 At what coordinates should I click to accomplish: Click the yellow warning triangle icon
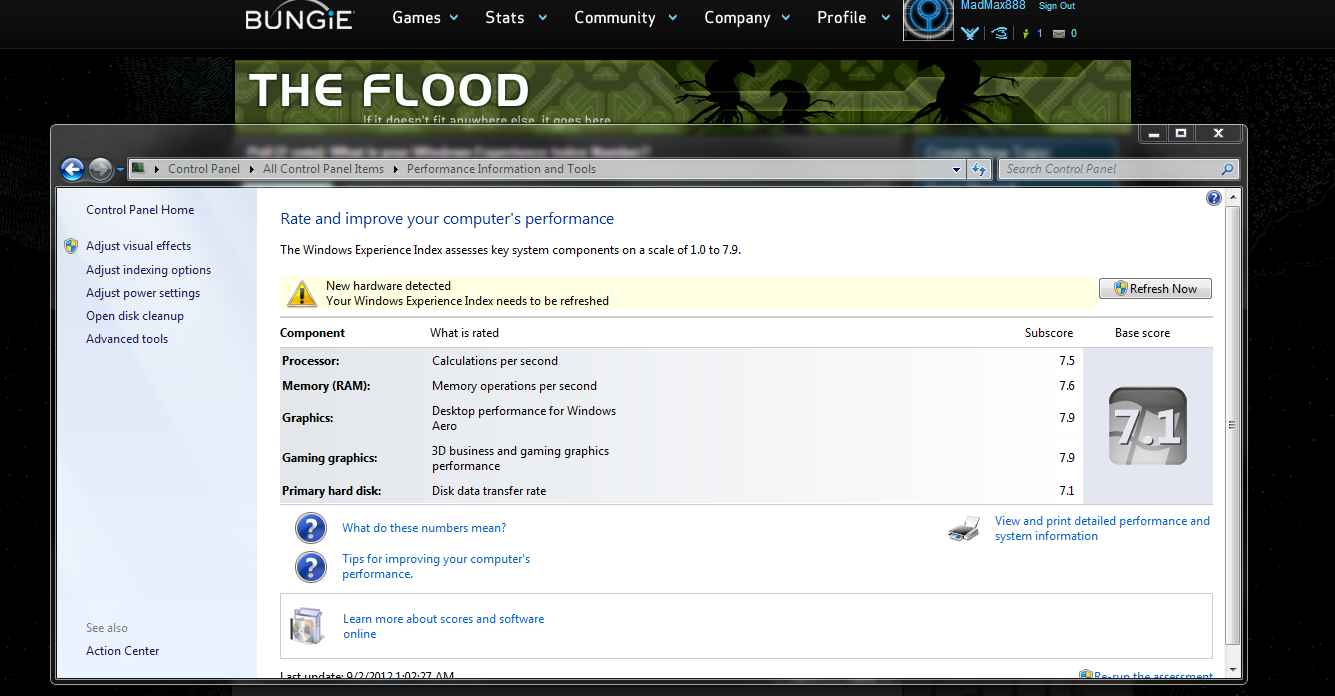coord(302,293)
